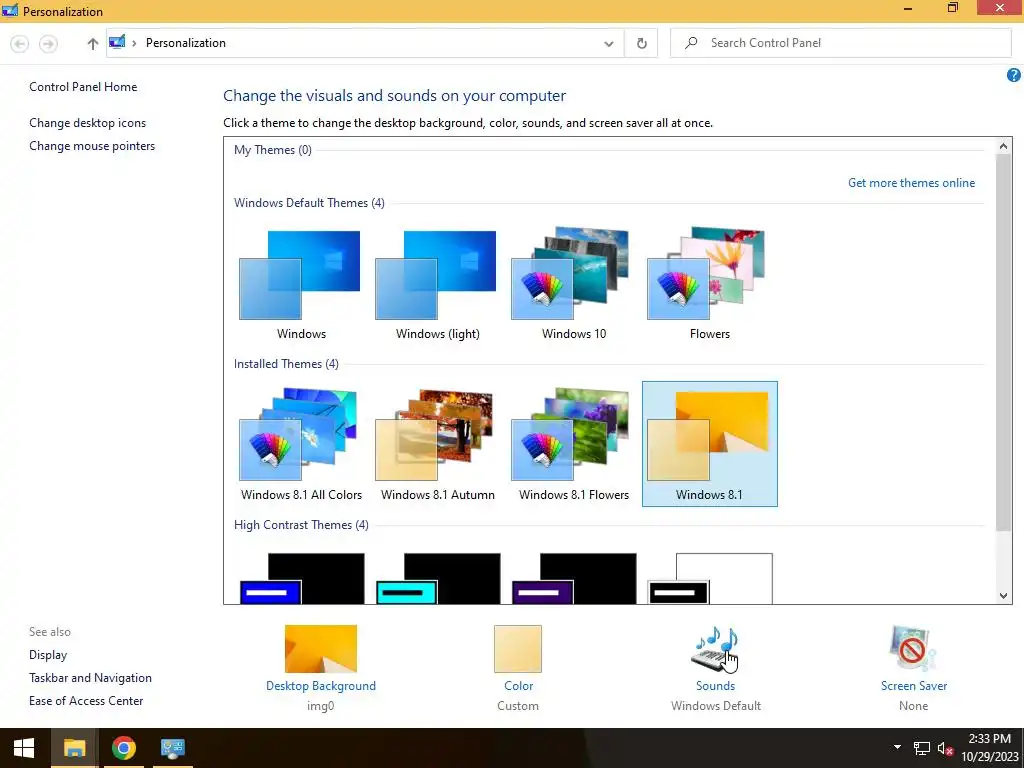Click the search magnifier icon

click(691, 43)
